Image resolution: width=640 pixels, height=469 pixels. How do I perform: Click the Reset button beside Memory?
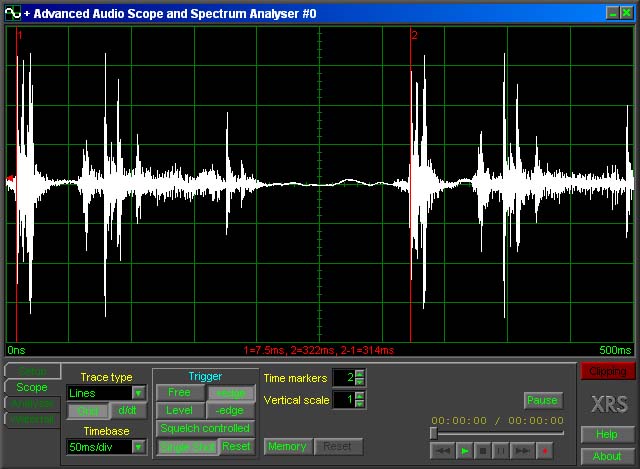pos(338,447)
